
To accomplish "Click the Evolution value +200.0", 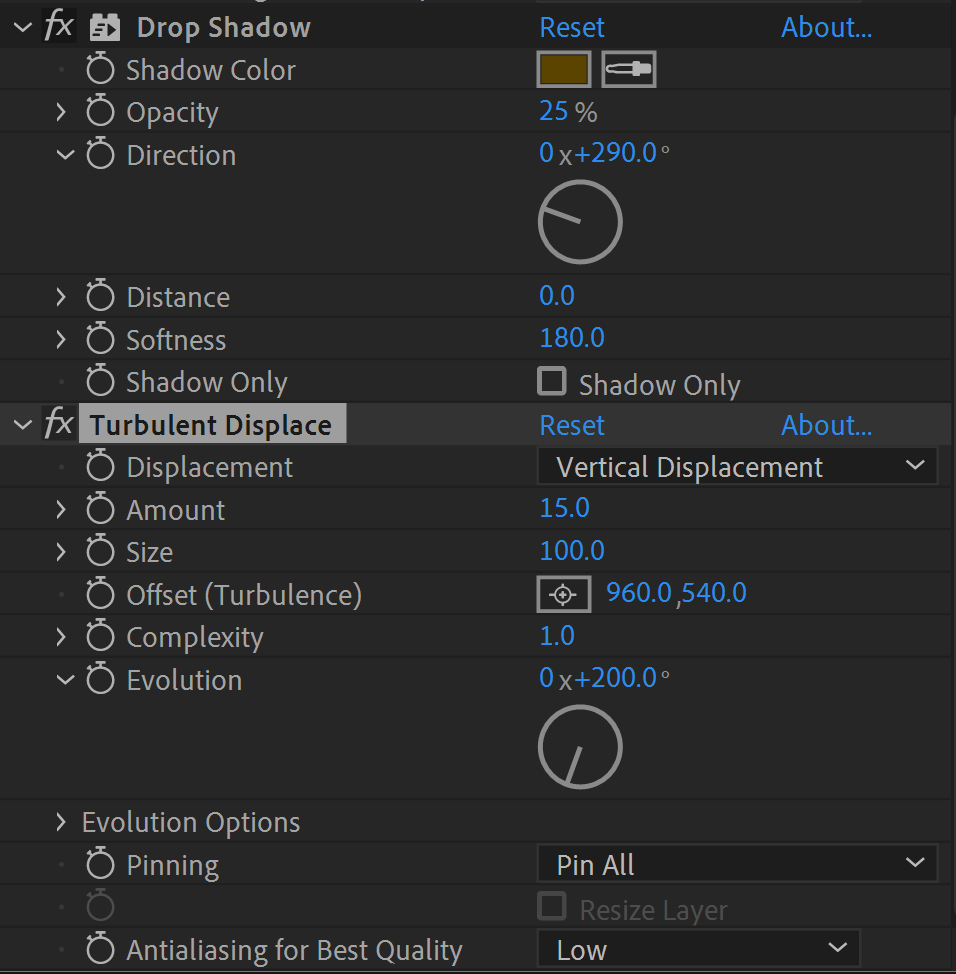I will 615,678.
